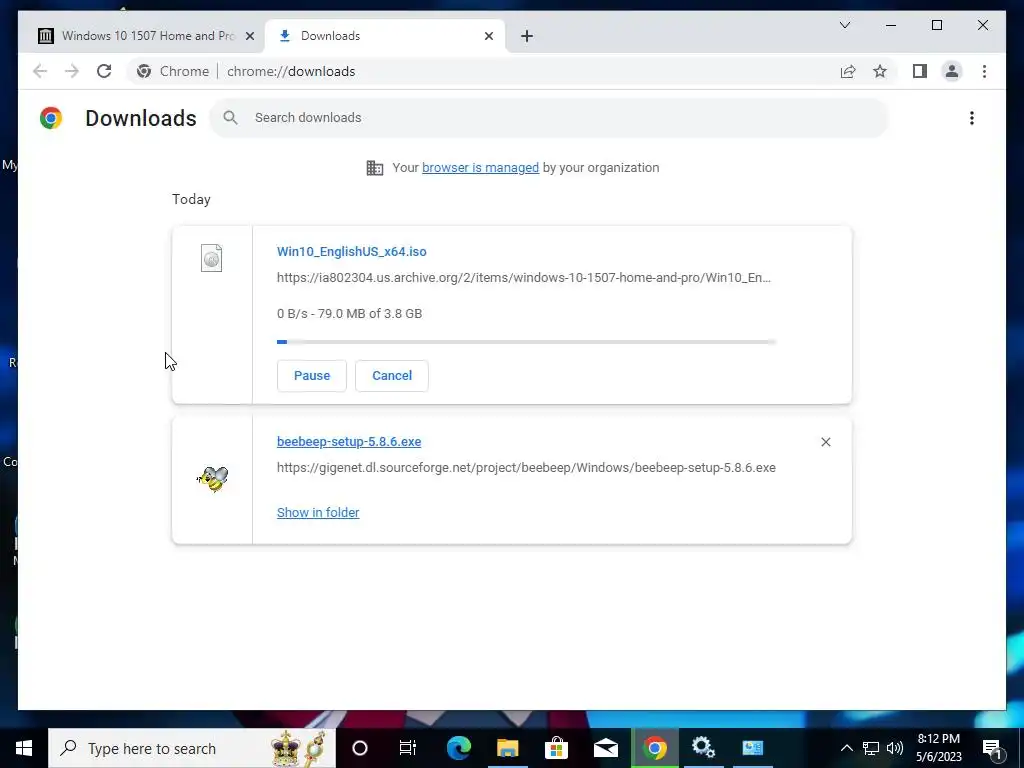Open Mail app from taskbar
The width and height of the screenshot is (1024, 768).
pyautogui.click(x=605, y=748)
